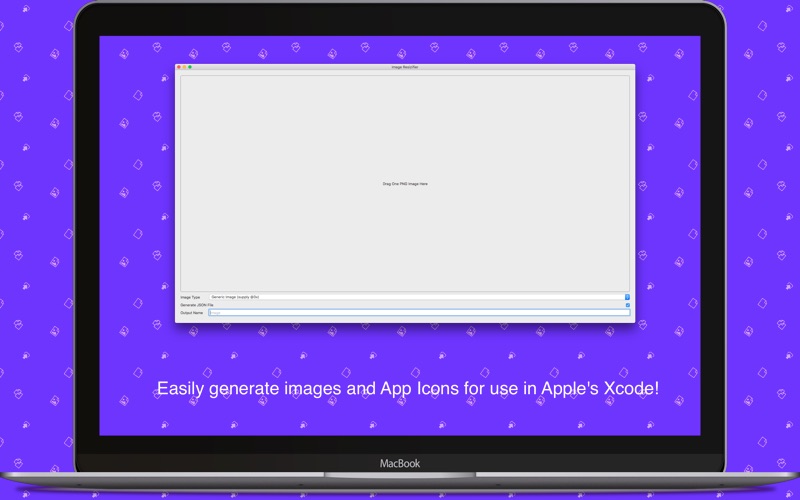Click the Output Name input field
This screenshot has width=800, height=500.
[419, 313]
